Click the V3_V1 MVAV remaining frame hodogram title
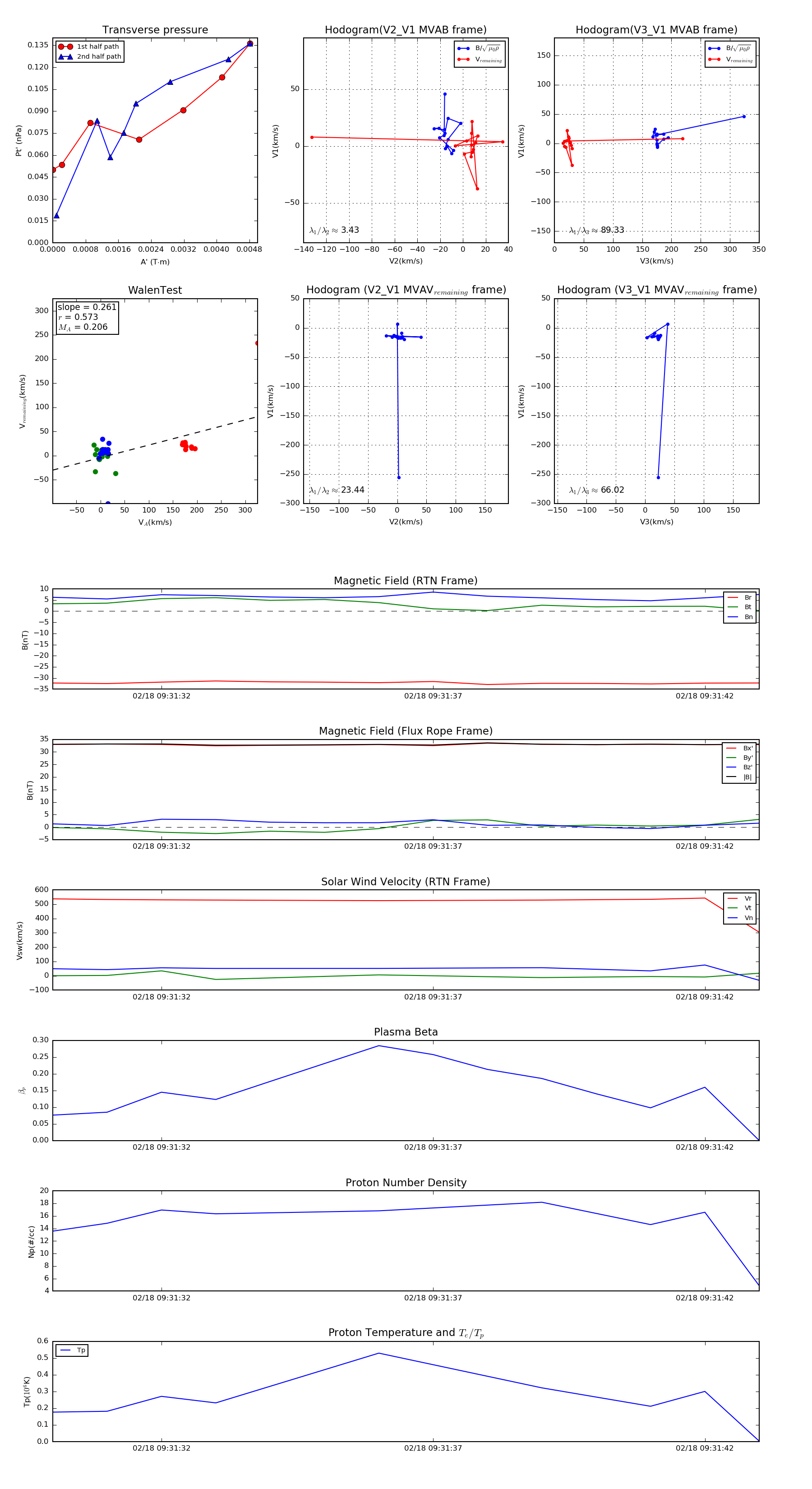812x1489 pixels. [656, 290]
